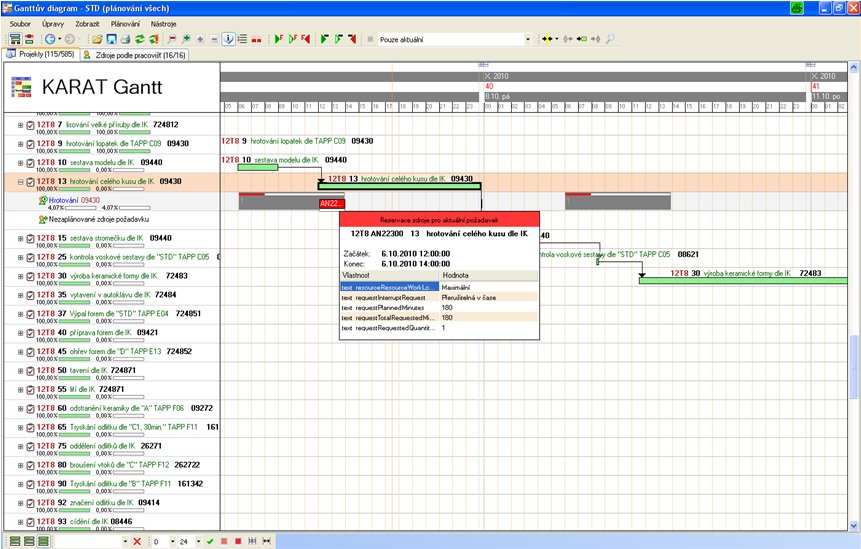Toggle the blue info tooltip icon
This screenshot has height=549, width=861.
[x=229, y=39]
